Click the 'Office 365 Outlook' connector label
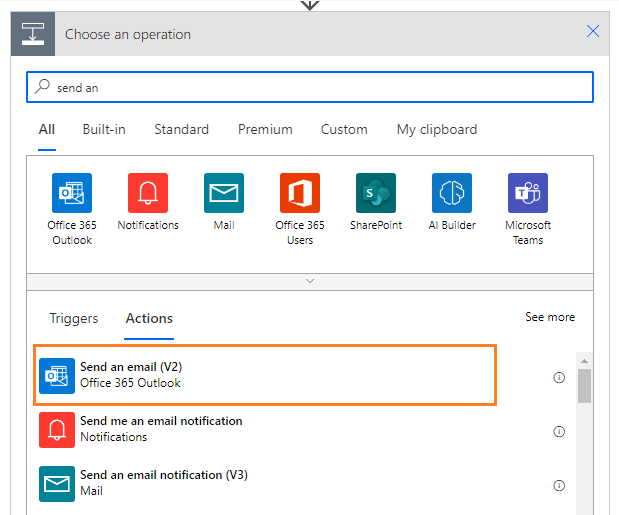The width and height of the screenshot is (619, 515). point(72,232)
